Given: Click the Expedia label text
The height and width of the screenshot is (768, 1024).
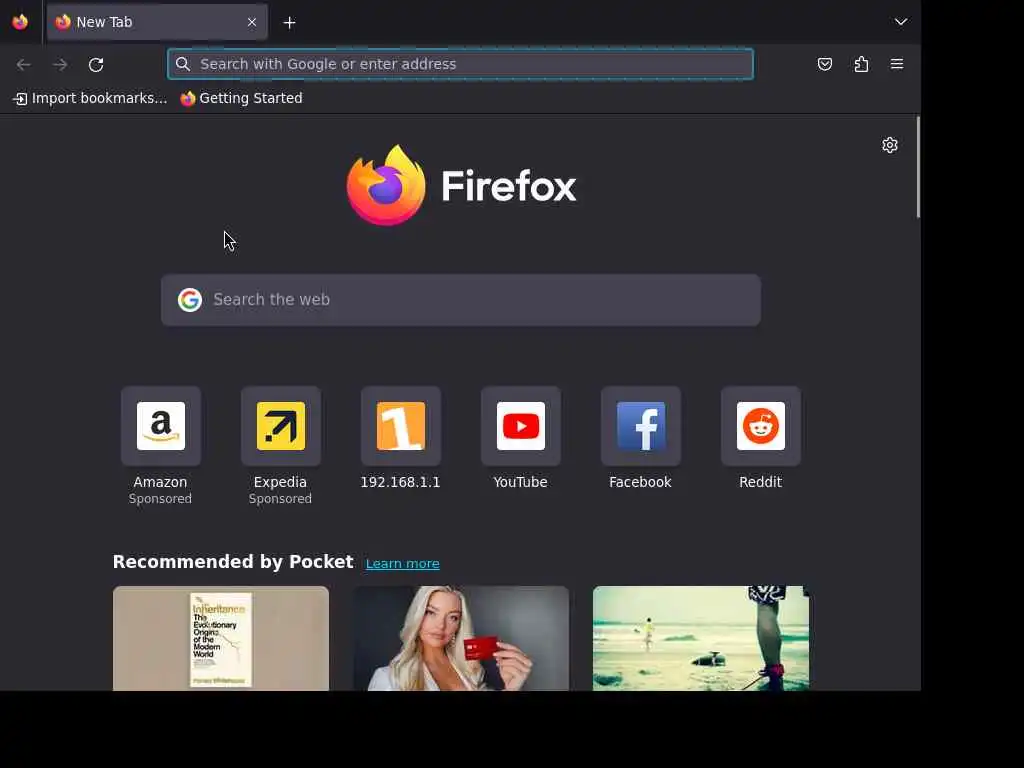Looking at the screenshot, I should tap(280, 483).
